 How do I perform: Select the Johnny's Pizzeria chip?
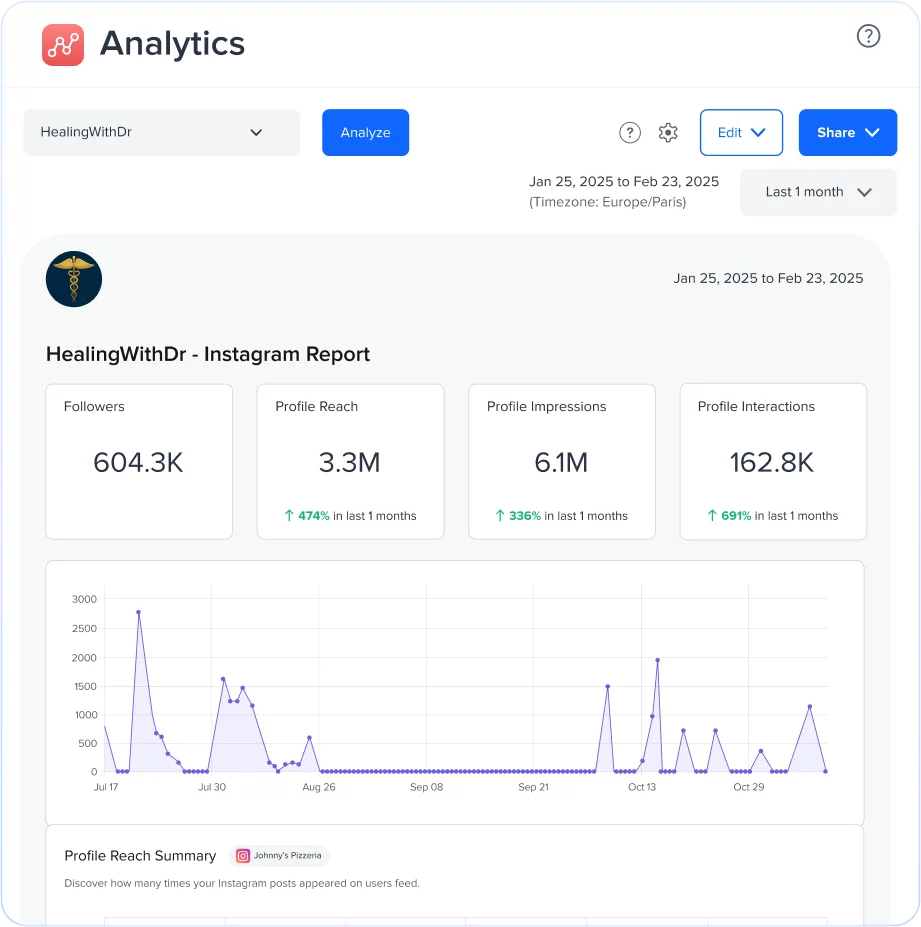pyautogui.click(x=282, y=856)
